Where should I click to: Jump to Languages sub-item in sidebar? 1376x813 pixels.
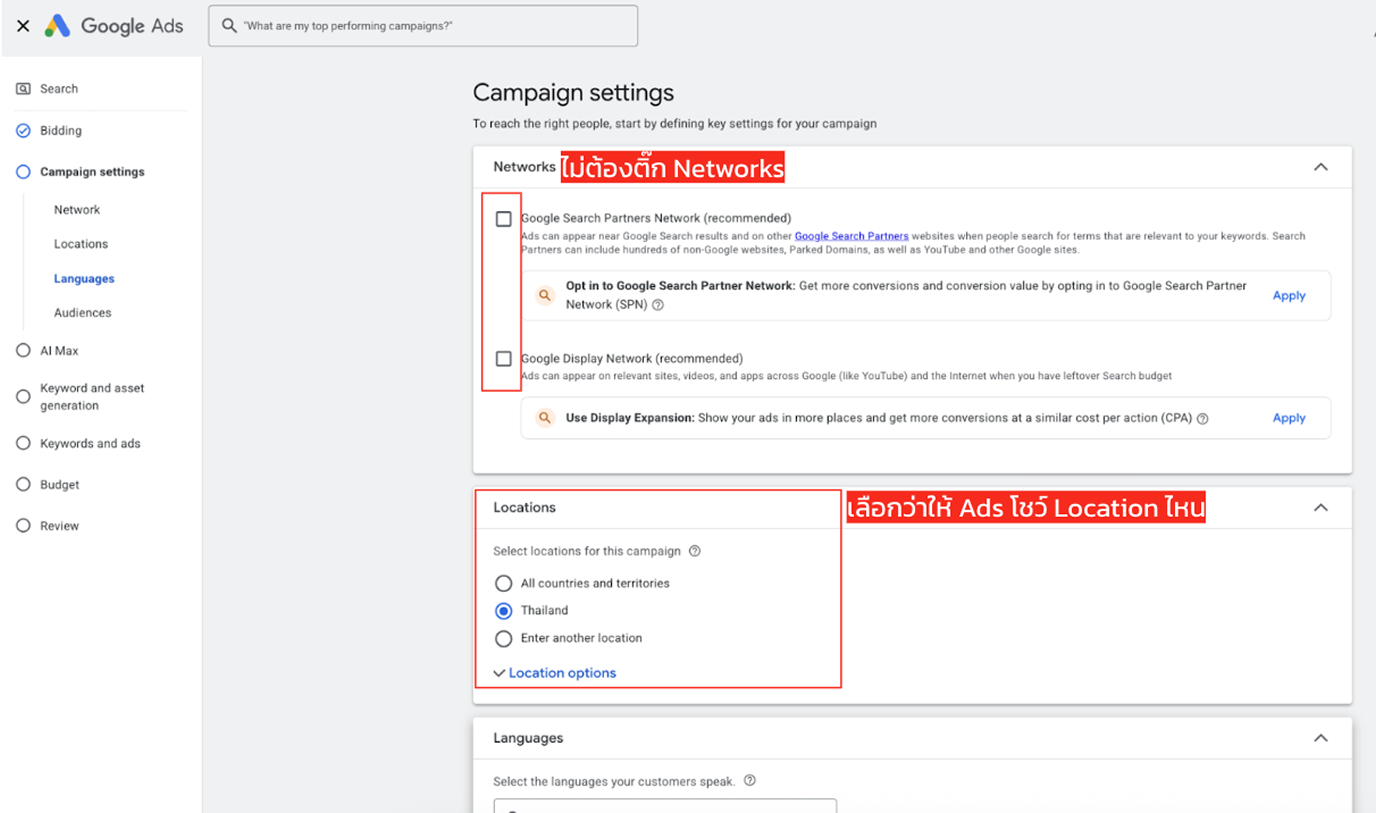tap(84, 279)
